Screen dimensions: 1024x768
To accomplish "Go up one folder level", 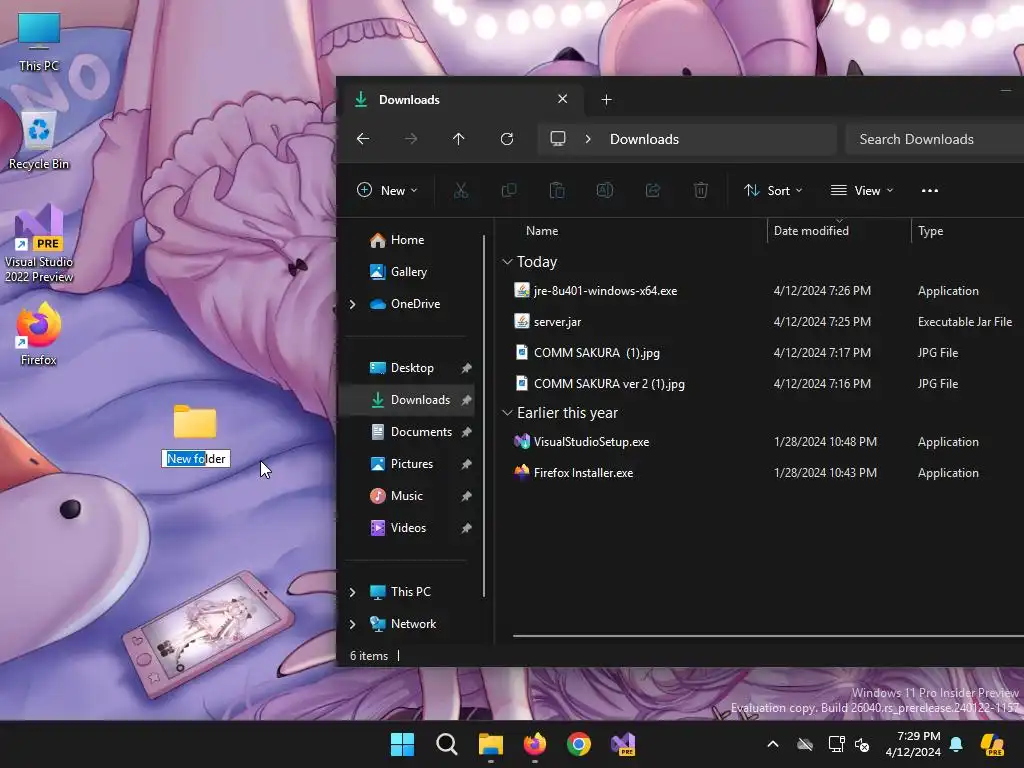I will 458,139.
